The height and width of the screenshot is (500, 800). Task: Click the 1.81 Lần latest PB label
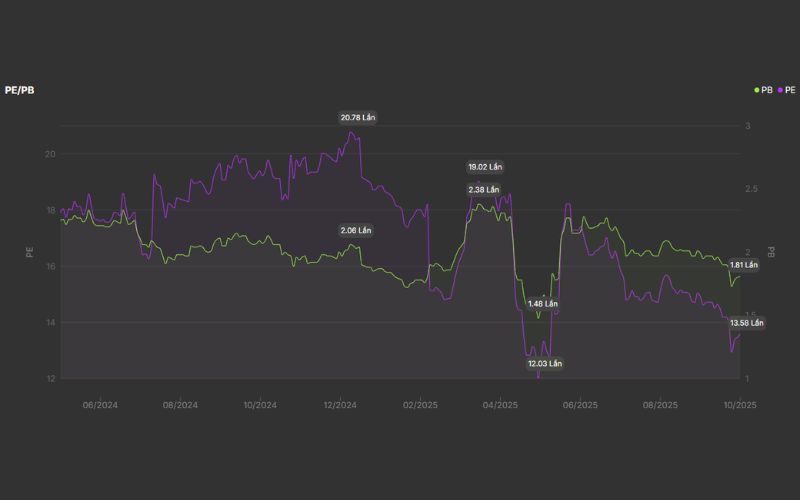coord(745,265)
